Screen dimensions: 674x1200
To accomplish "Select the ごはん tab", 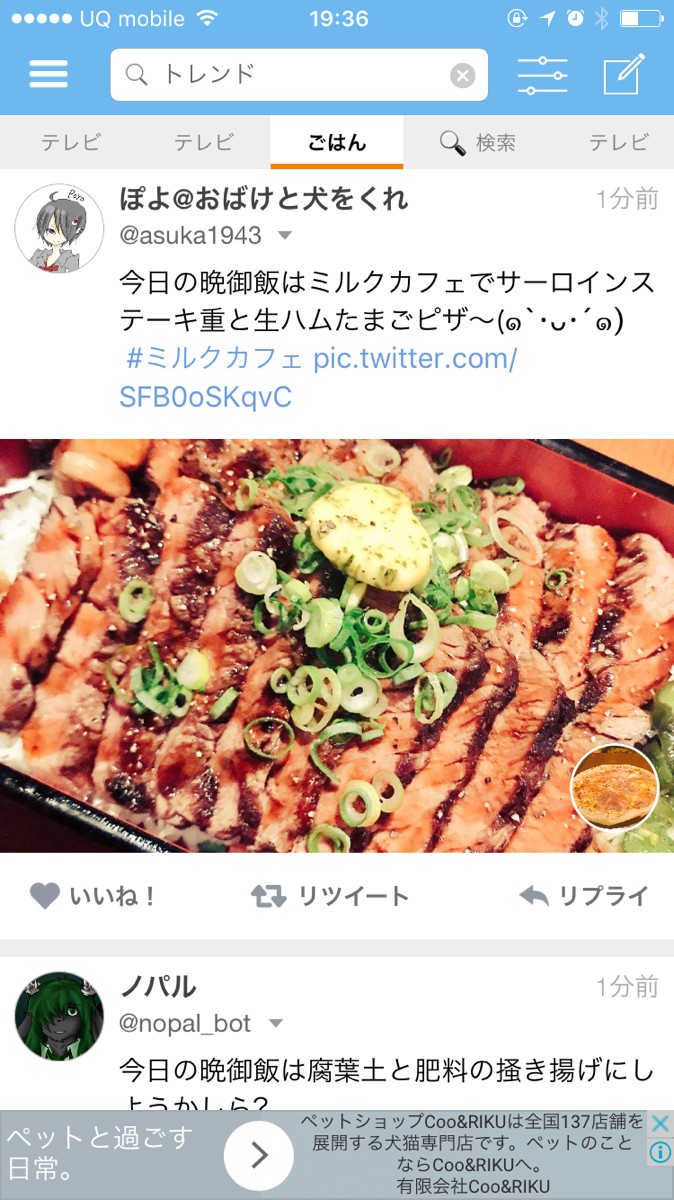I will point(337,143).
